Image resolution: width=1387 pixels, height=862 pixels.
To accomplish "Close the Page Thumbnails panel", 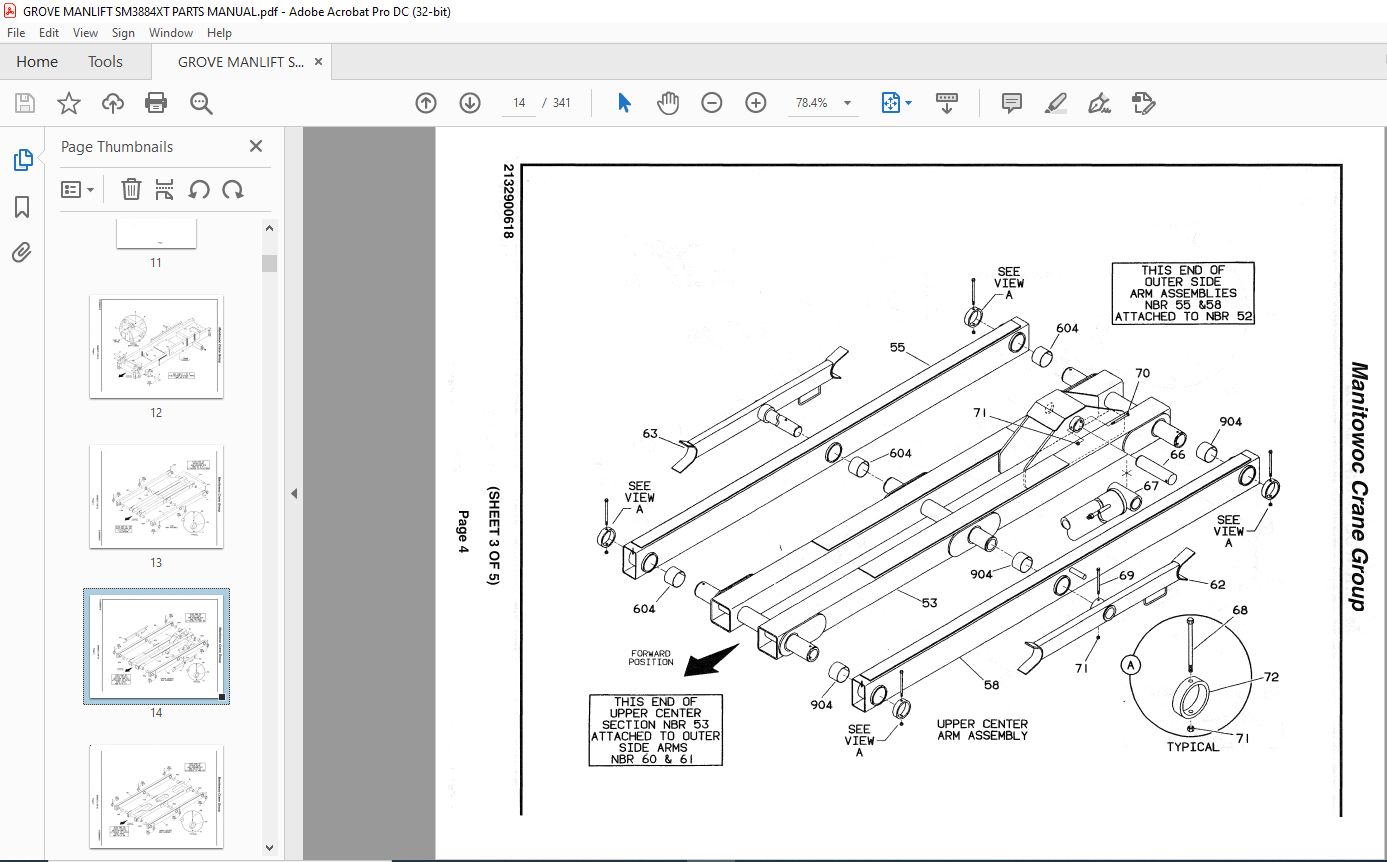I will click(x=256, y=146).
